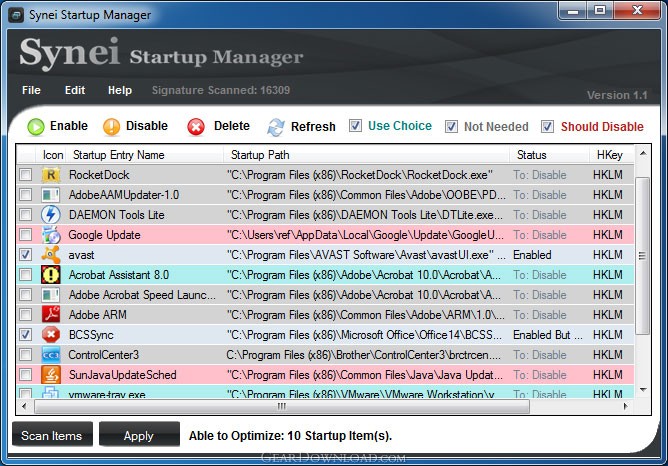Select the 'Enabled' status of avast
This screenshot has height=466, width=668.
532,255
